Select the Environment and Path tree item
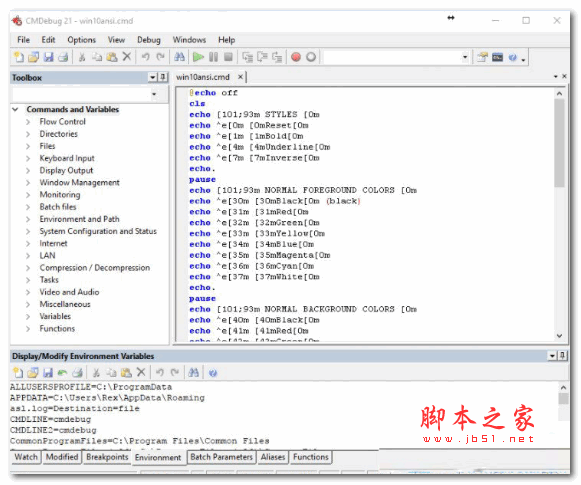This screenshot has width=581, height=485. coord(80,219)
